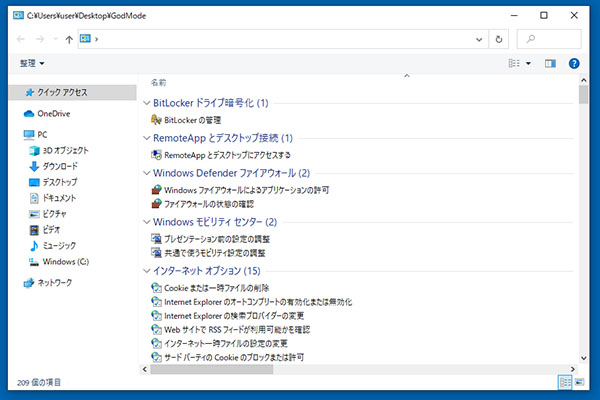
Task: Toggle the preview pane icon
Action: click(x=550, y=63)
